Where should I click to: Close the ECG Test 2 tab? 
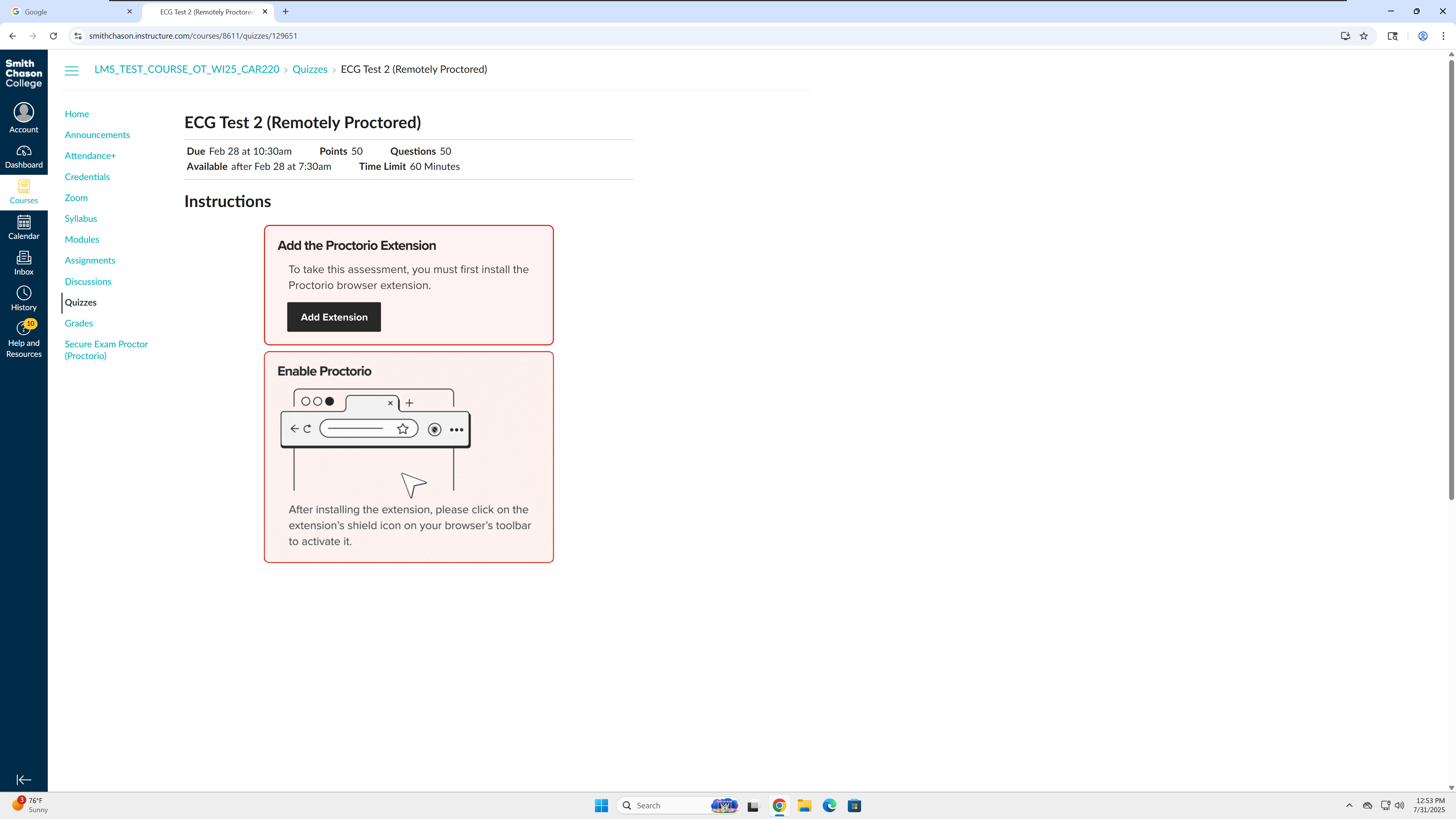pos(265,11)
